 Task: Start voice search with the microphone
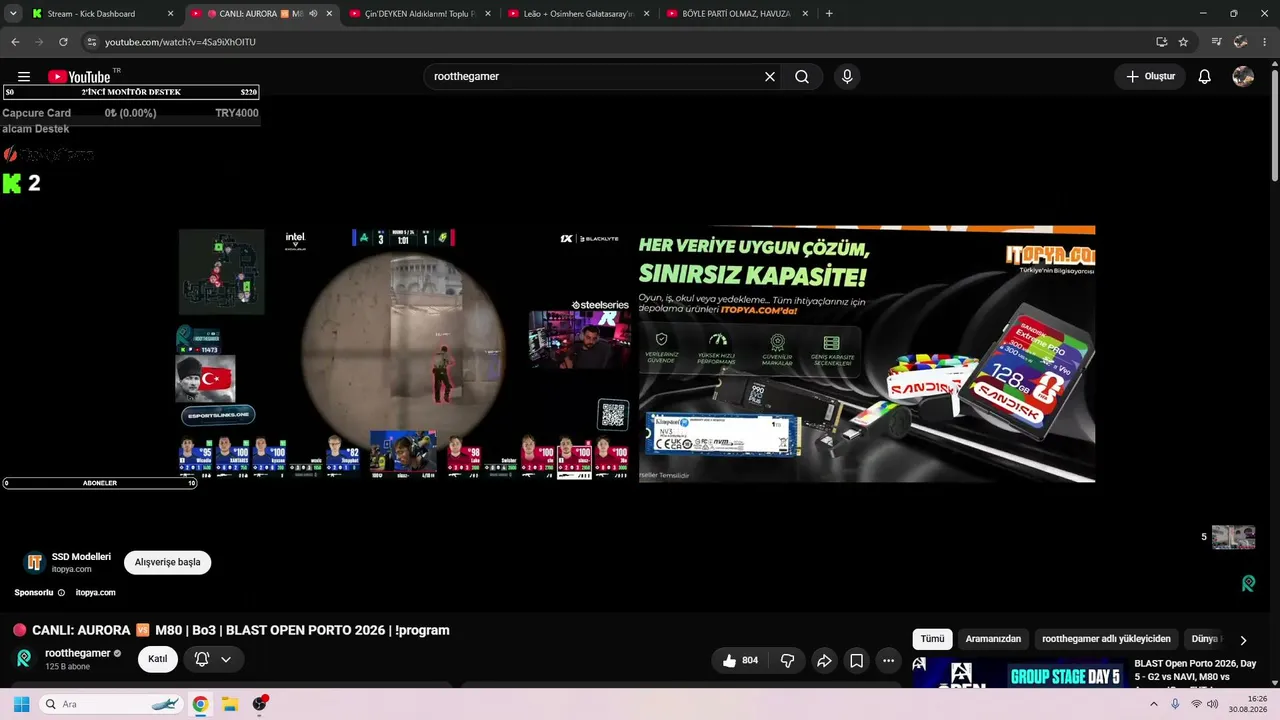point(847,77)
